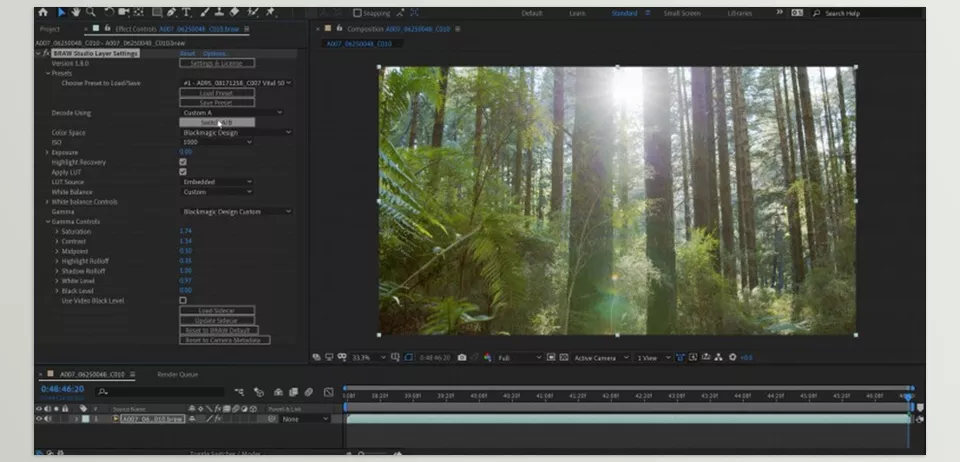
Task: Enable frame blending icon in timeline
Action: pos(293,392)
